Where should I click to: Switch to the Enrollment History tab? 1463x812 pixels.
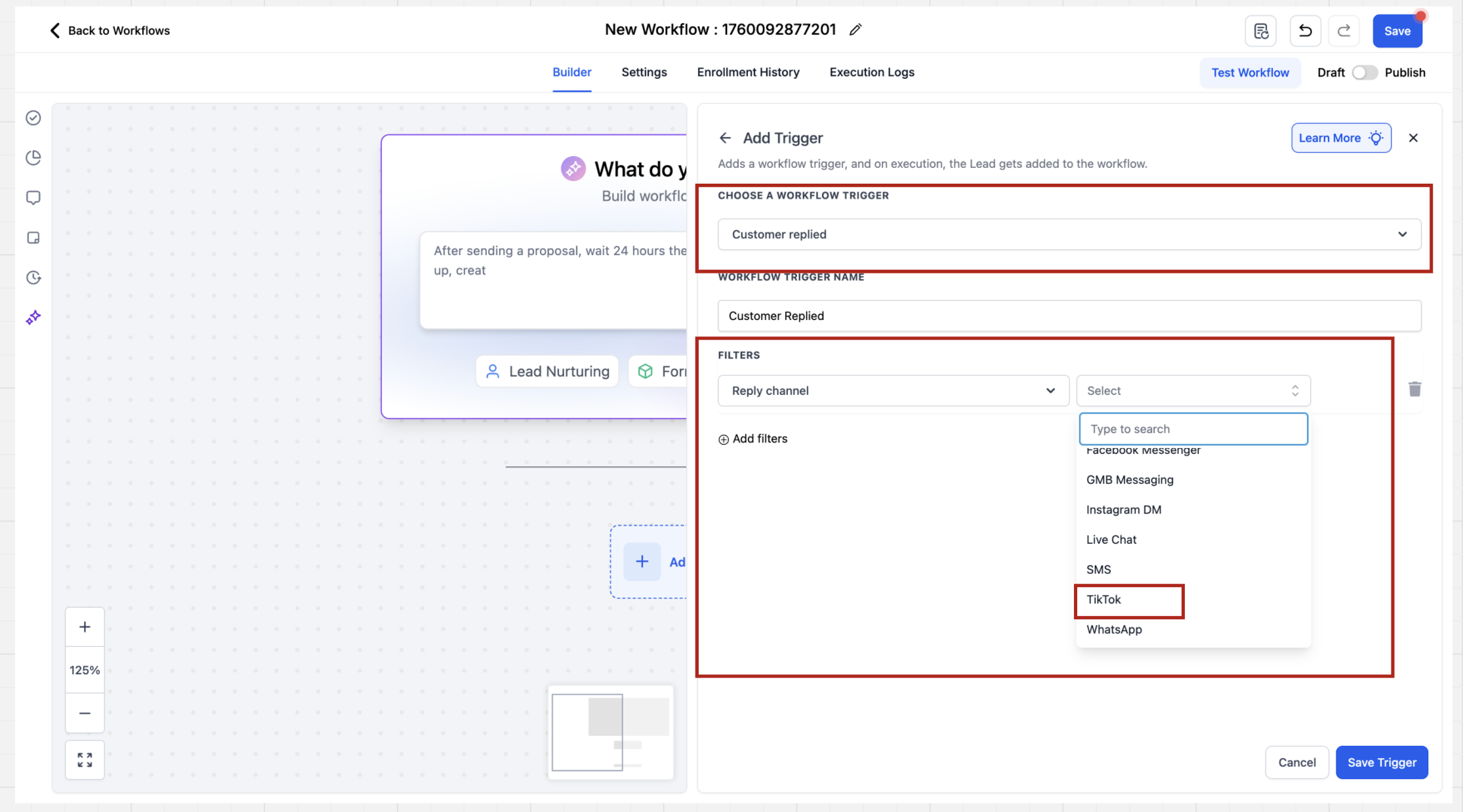pos(748,72)
